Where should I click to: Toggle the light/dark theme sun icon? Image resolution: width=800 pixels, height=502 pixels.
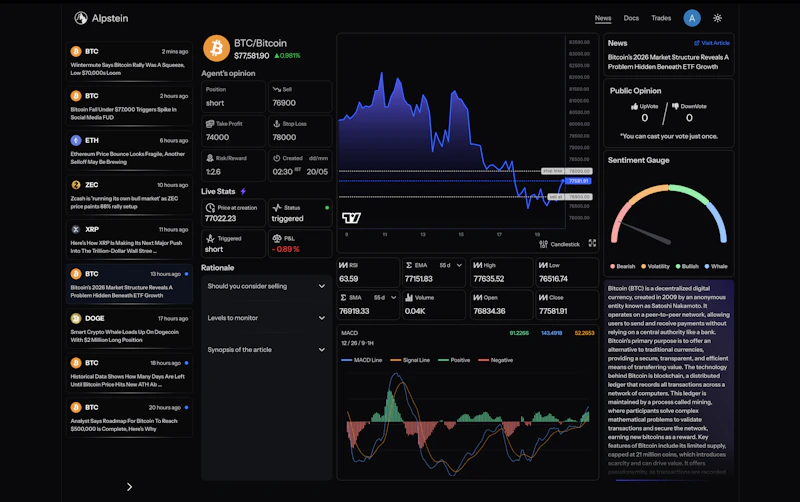point(717,18)
